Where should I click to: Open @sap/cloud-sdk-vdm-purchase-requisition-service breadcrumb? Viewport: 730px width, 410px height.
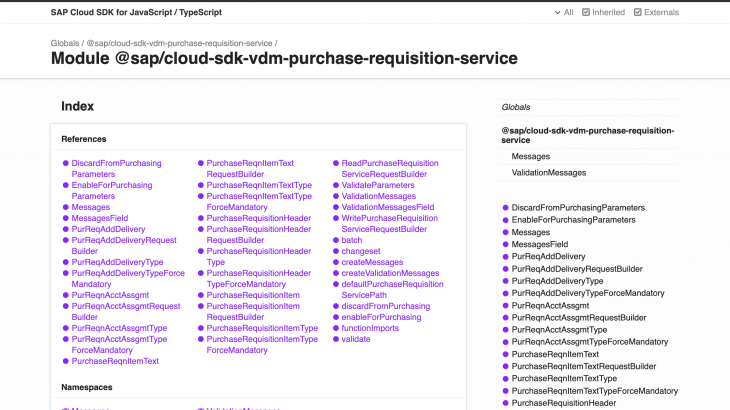coord(179,43)
